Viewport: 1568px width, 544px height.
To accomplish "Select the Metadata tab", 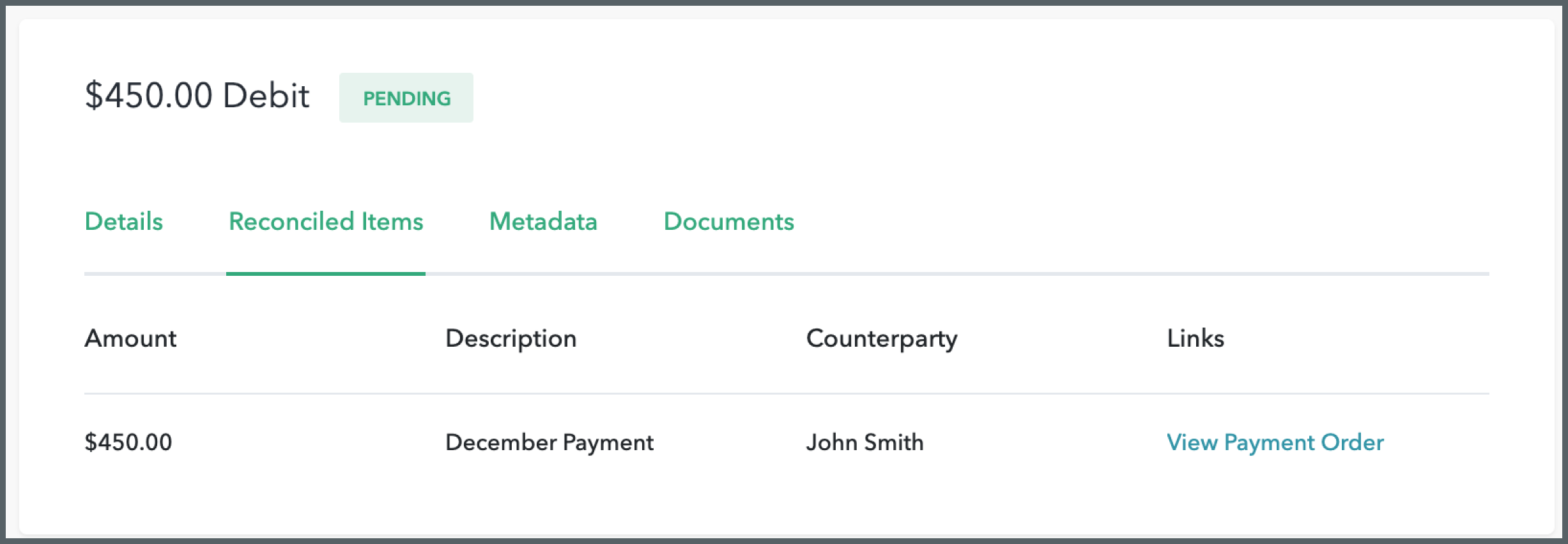I will click(x=542, y=222).
